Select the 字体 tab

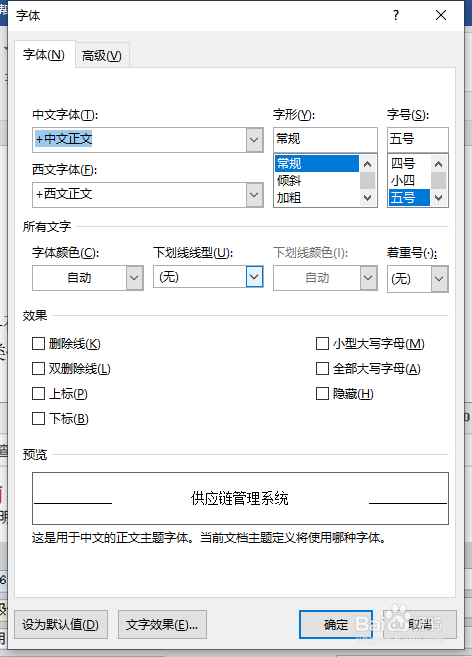(x=44, y=54)
